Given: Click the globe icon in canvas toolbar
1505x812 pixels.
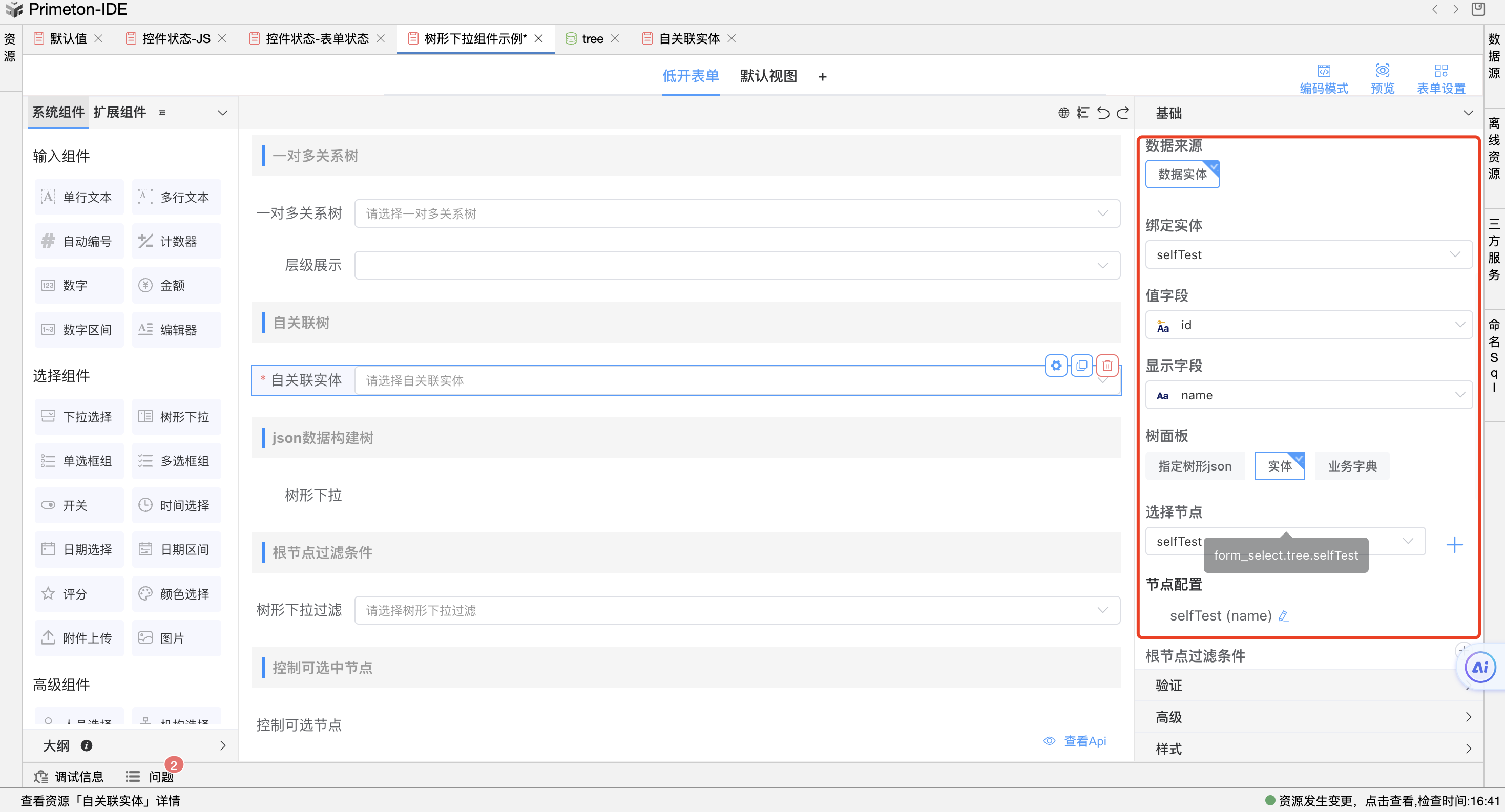Looking at the screenshot, I should pos(1064,113).
